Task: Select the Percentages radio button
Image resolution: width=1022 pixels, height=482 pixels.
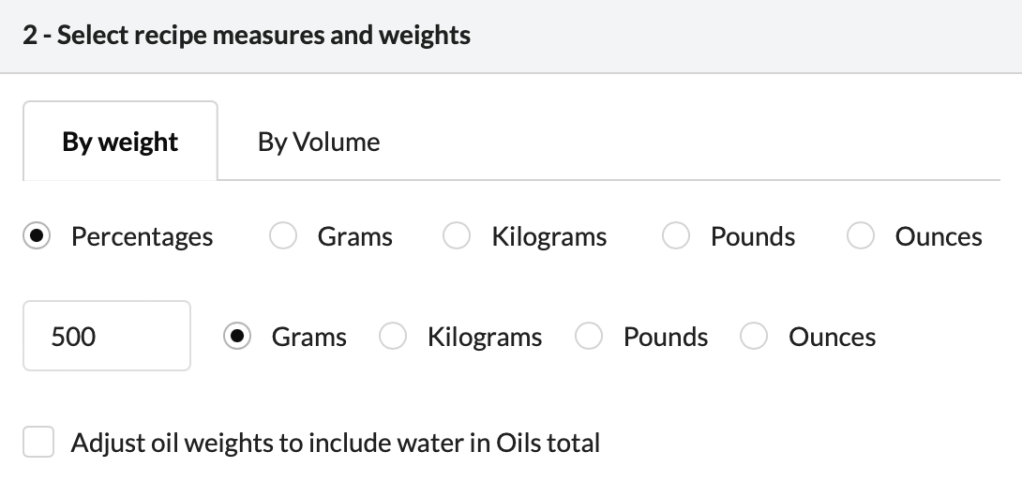Action: [x=37, y=237]
